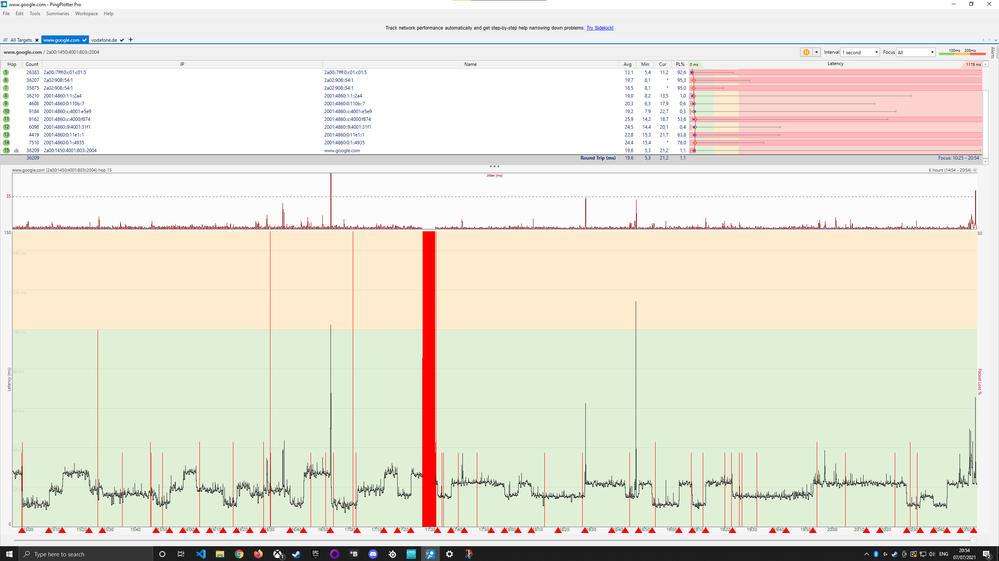Viewport: 999px width, 561px height.
Task: Open the Focus dropdown showing All
Action: 916,52
